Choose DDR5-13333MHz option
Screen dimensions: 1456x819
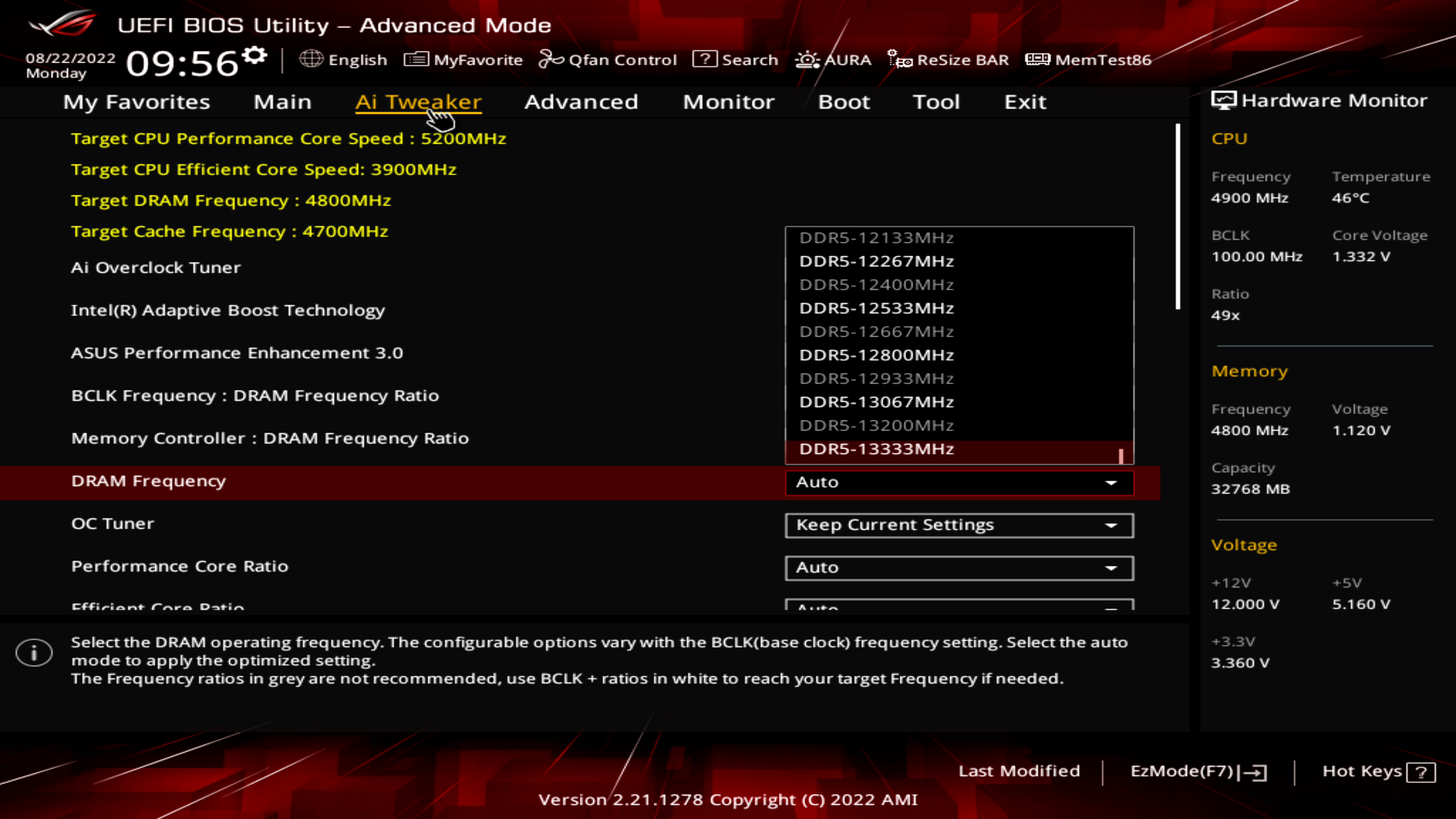[876, 449]
